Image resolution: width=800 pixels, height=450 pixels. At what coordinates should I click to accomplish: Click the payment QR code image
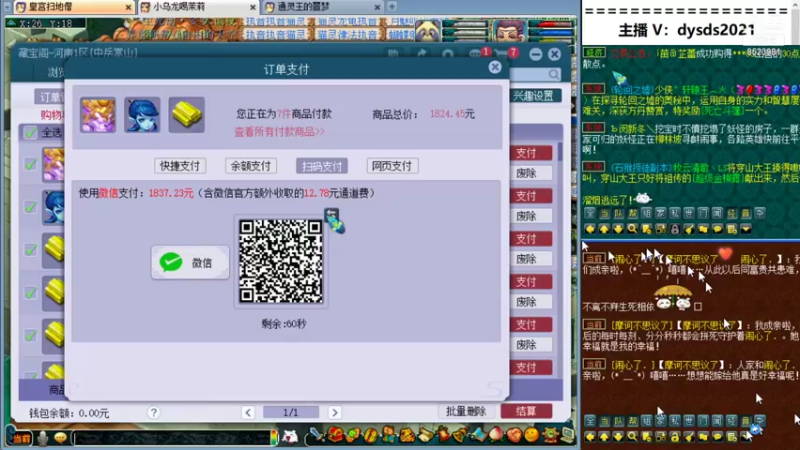click(281, 261)
